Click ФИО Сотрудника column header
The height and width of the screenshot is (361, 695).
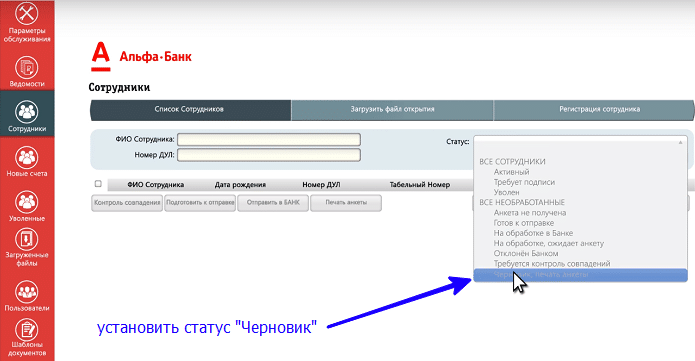point(156,185)
